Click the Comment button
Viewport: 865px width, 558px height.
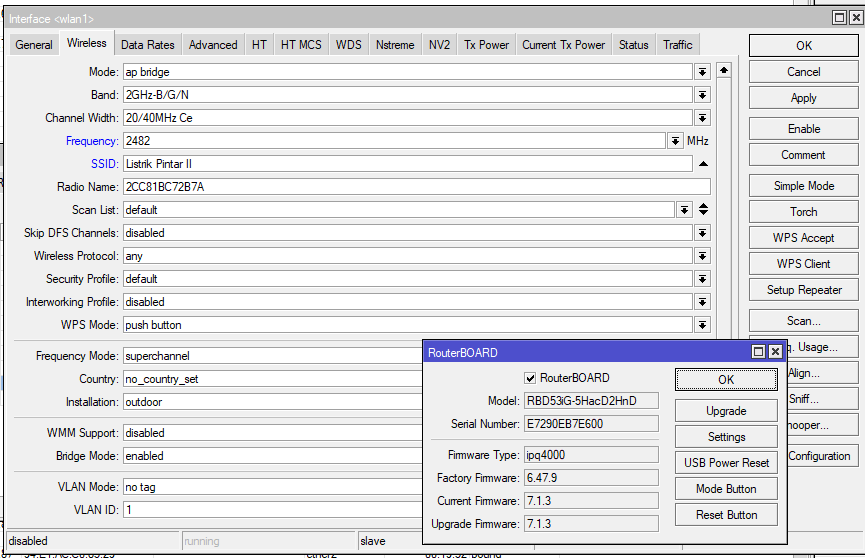click(x=803, y=155)
